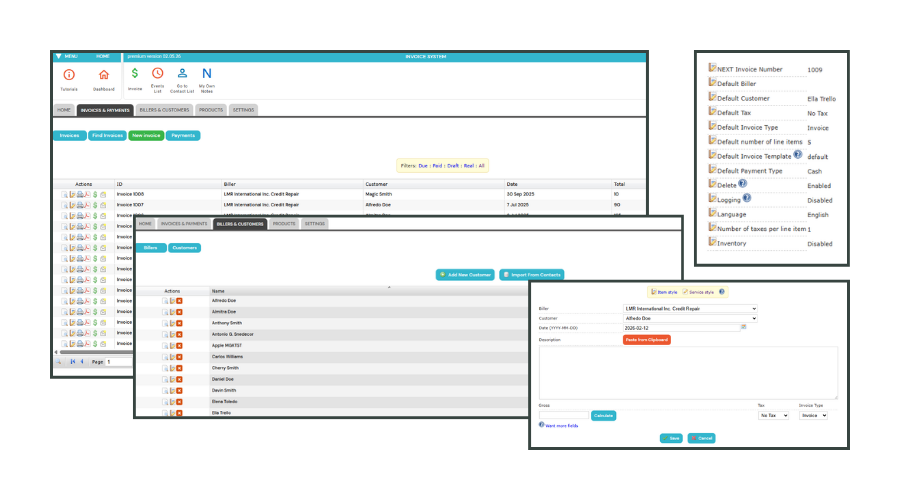The width and height of the screenshot is (900, 500).
Task: Go to first page icon in pager
Action: pyautogui.click(x=73, y=362)
